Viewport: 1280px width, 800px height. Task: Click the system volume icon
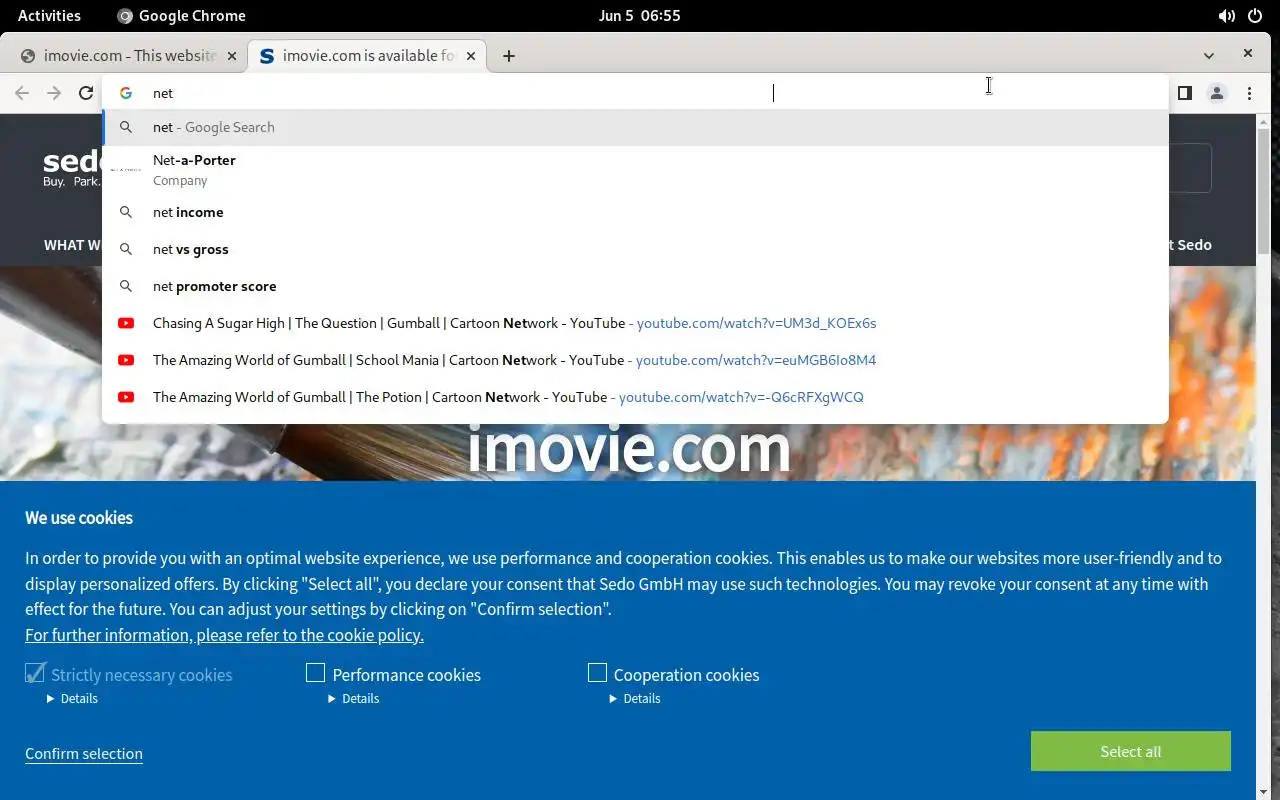[1226, 16]
